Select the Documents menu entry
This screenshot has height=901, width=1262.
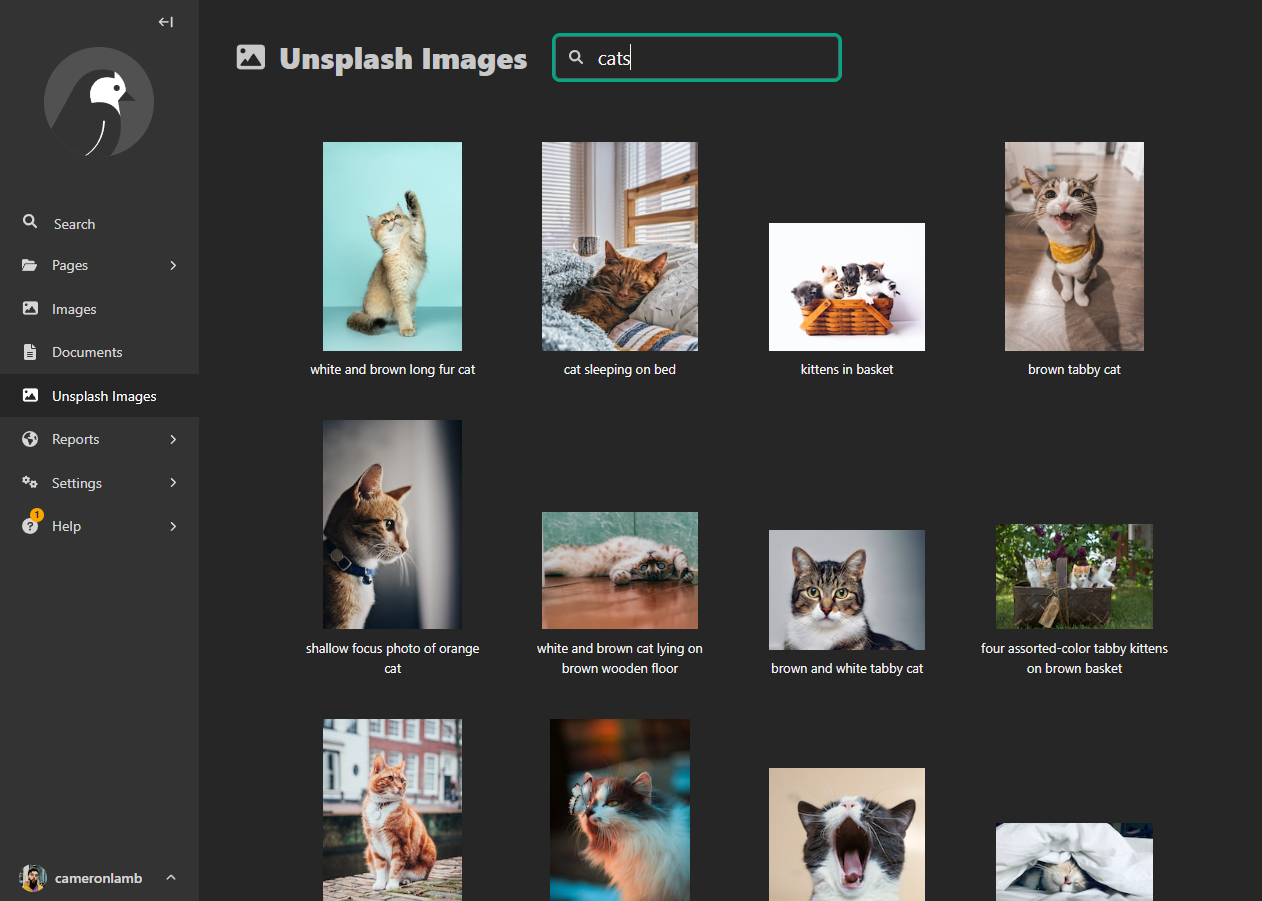(87, 351)
